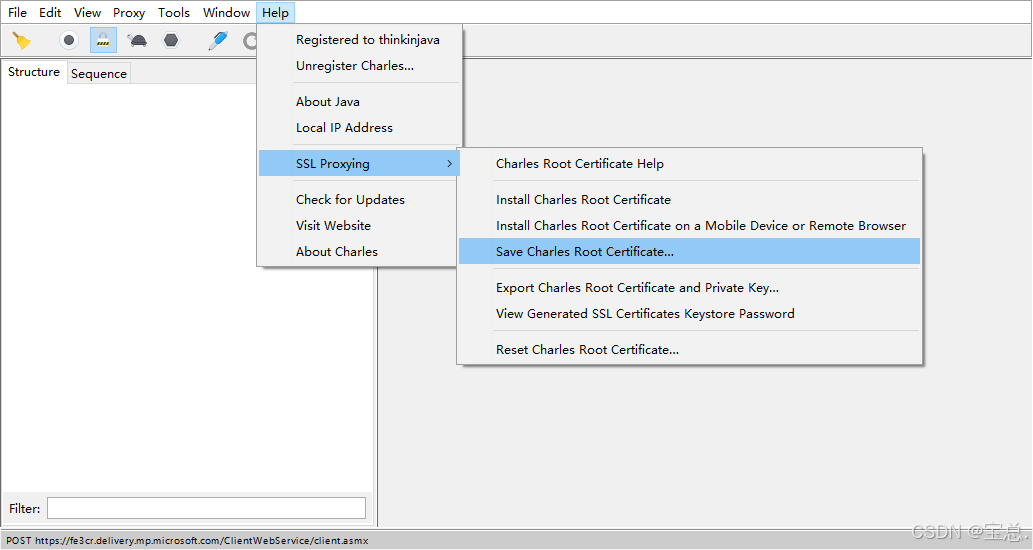Toggle the hexagon breakpoints icon
The width and height of the screenshot is (1033, 550).
click(x=171, y=40)
